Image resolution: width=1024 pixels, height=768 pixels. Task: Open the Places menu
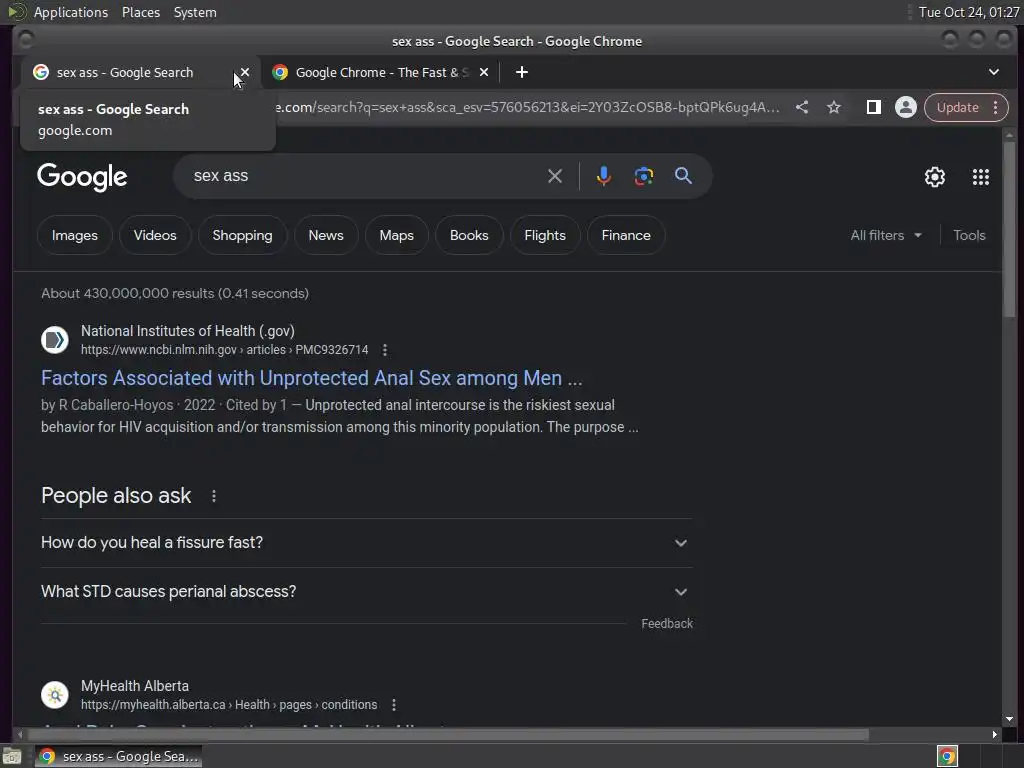[x=141, y=12]
